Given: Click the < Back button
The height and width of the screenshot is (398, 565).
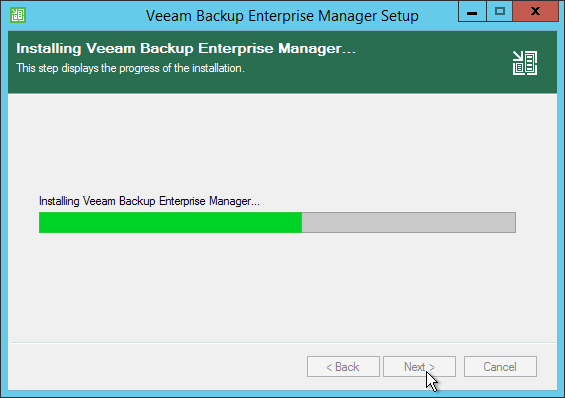Looking at the screenshot, I should click(x=343, y=367).
